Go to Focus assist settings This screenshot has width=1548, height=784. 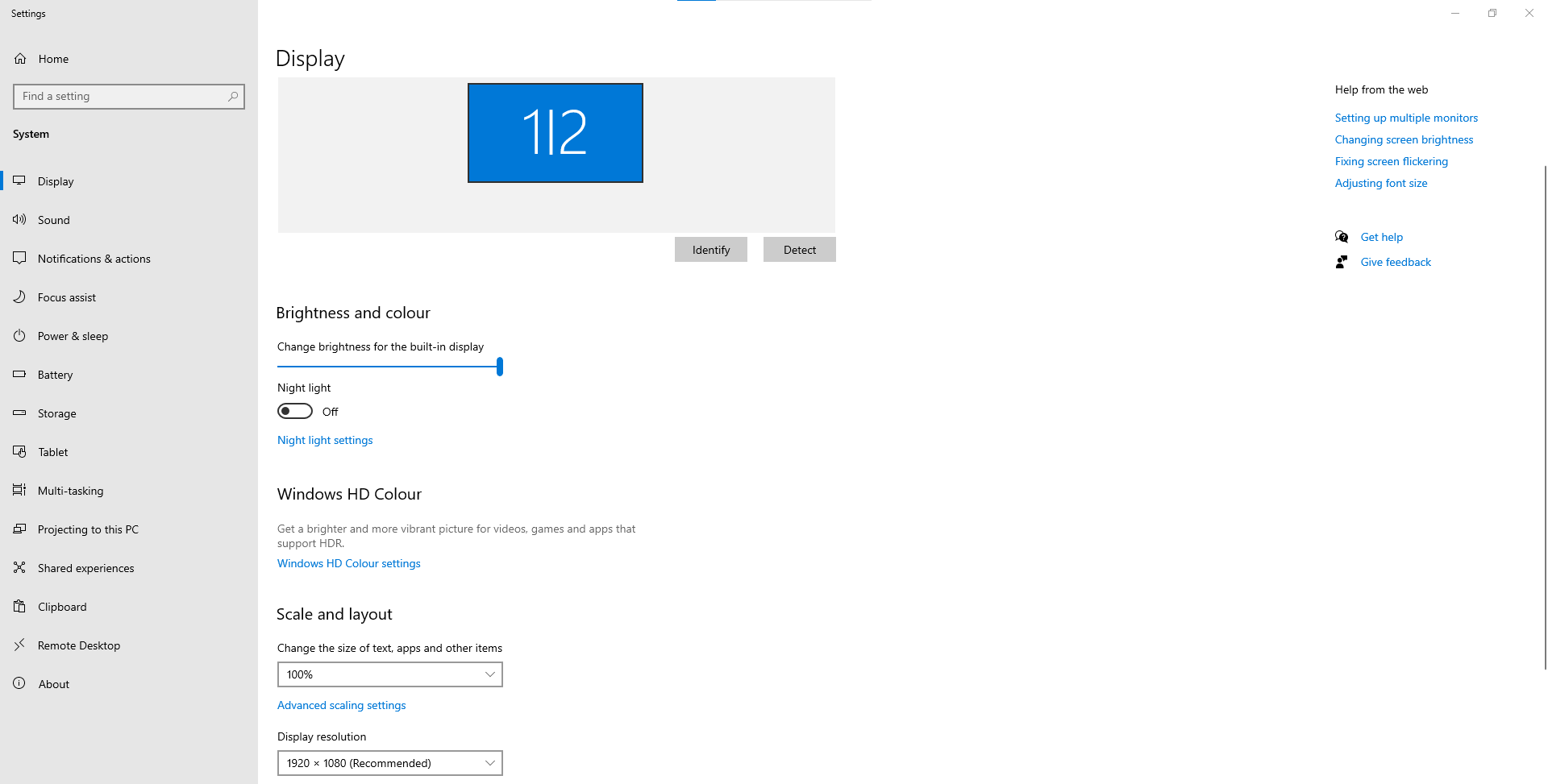[x=129, y=297]
